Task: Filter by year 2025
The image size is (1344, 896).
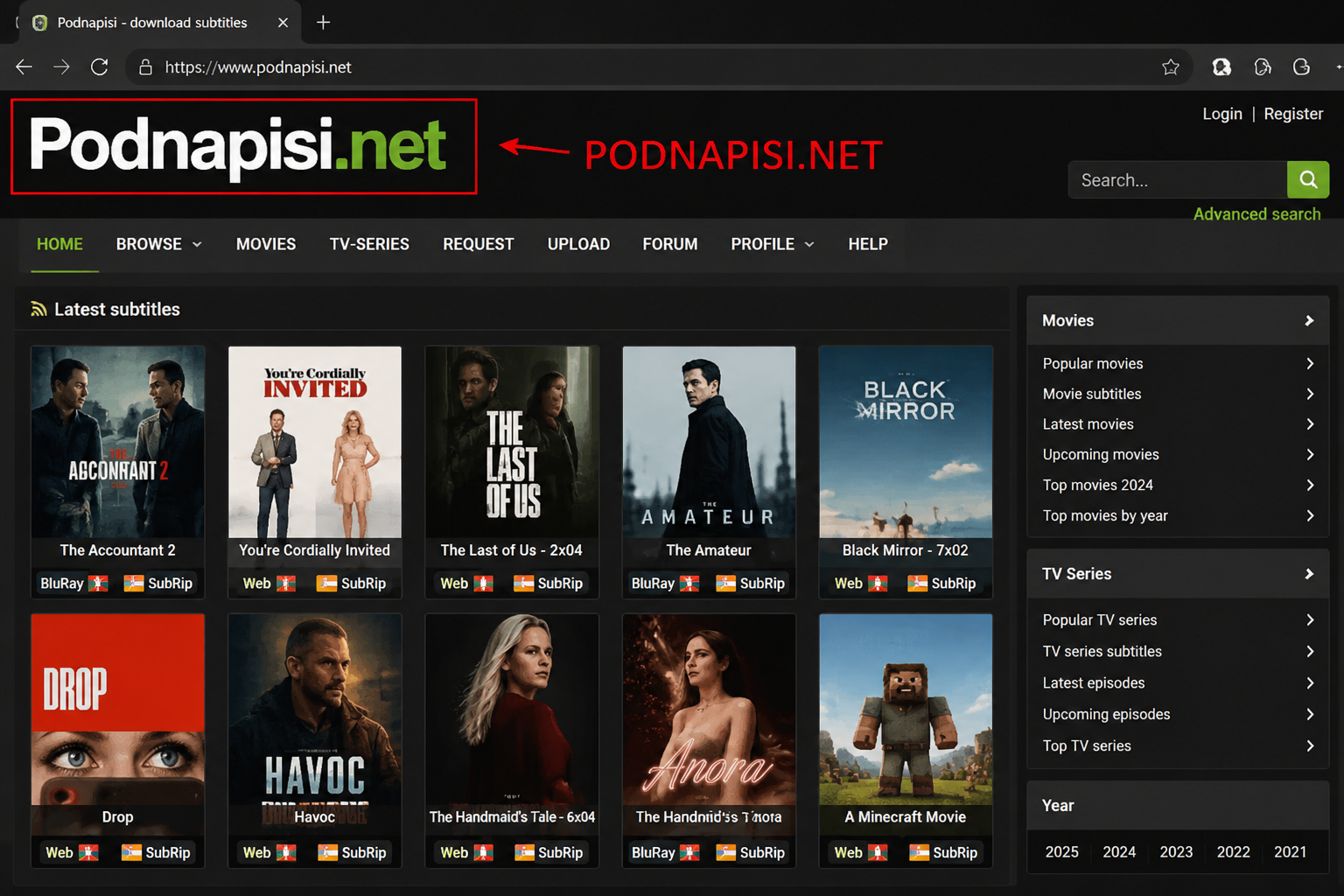Action: [x=1062, y=852]
